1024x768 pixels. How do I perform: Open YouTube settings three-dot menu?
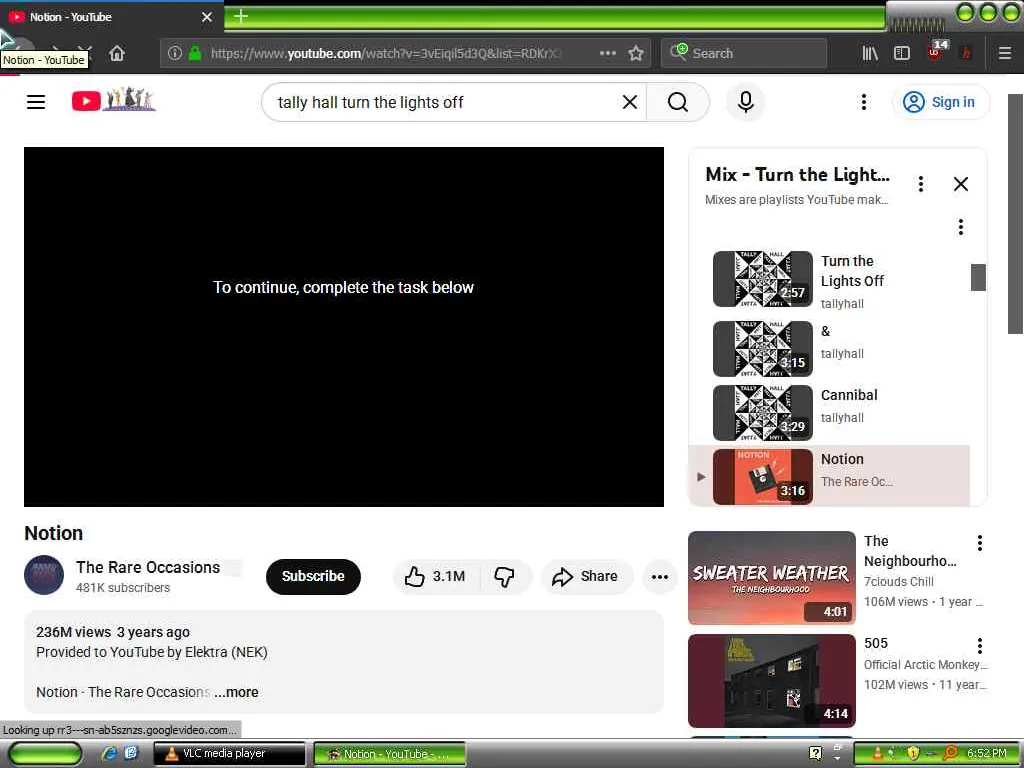863,102
